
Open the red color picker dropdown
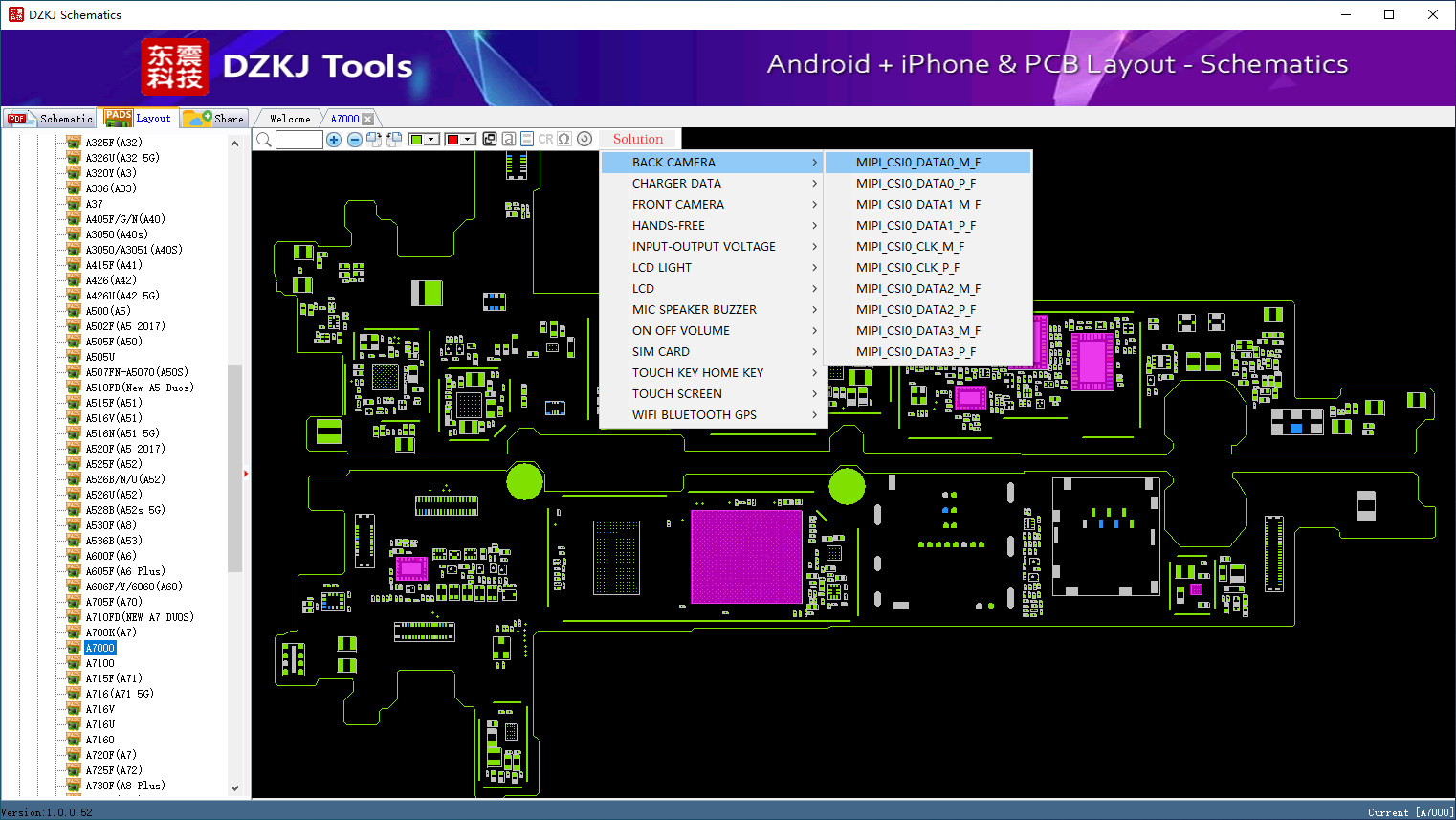click(x=468, y=140)
